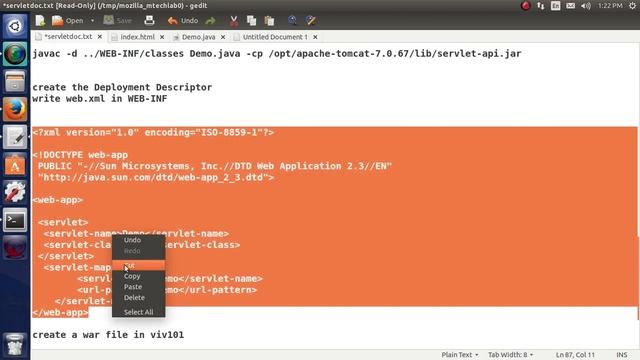
Task: Click the line 'create a war file in viv101'
Action: [108, 335]
